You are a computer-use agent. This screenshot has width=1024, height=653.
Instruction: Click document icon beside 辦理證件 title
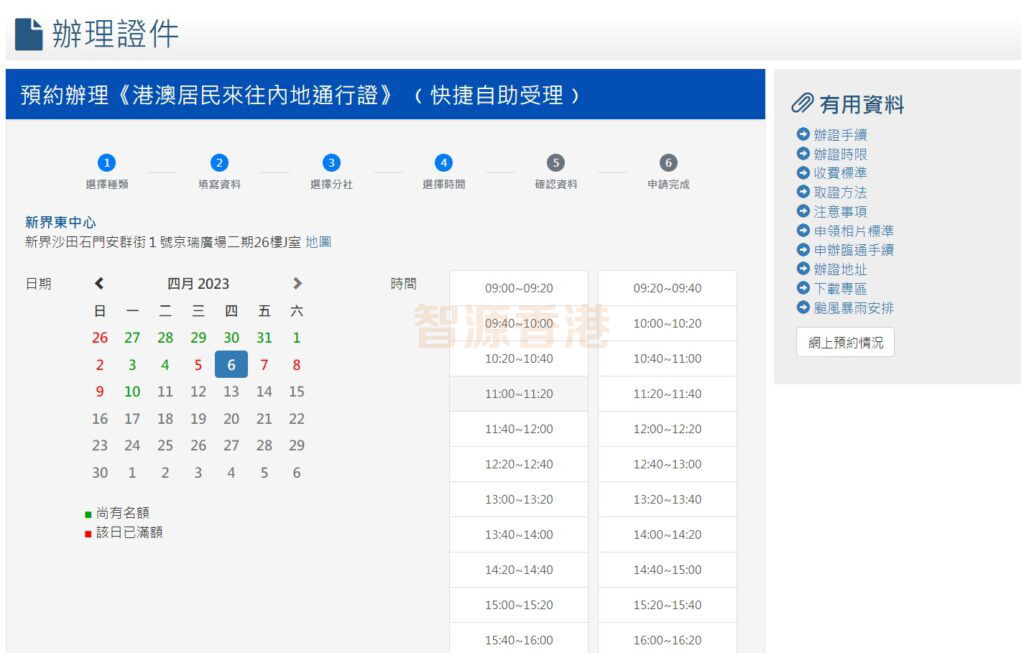click(x=29, y=34)
